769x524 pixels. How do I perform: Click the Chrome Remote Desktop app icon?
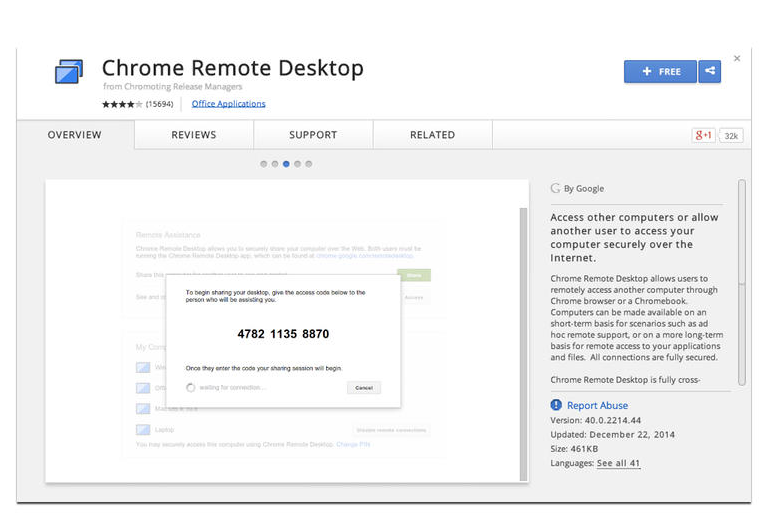pyautogui.click(x=69, y=72)
